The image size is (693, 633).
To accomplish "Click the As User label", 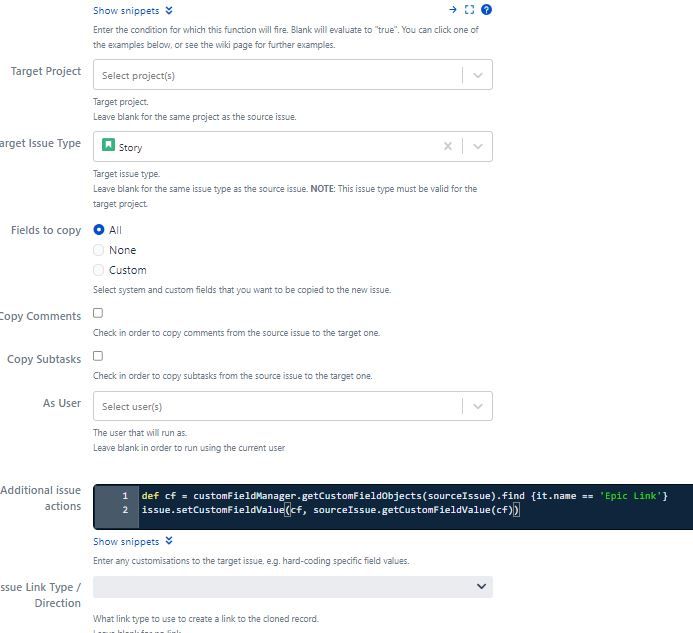I will (62, 403).
